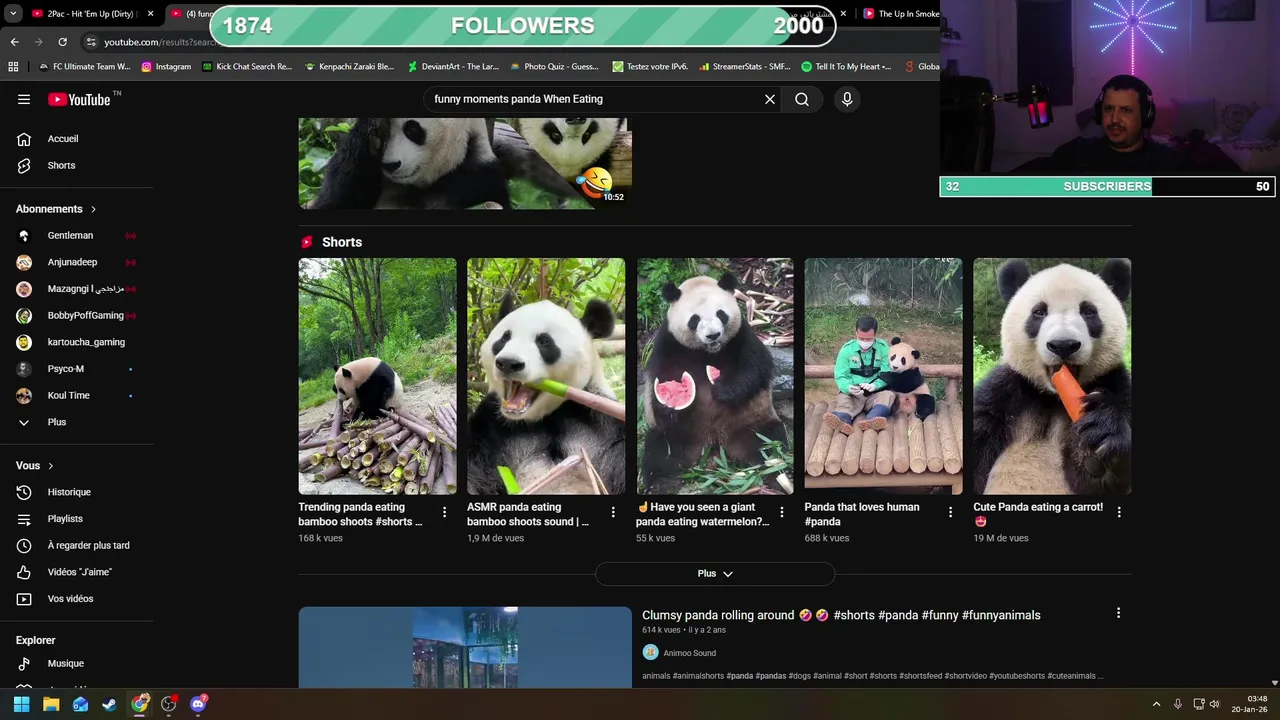Open the taskbar volume control
The height and width of the screenshot is (720, 1280).
tap(1216, 704)
